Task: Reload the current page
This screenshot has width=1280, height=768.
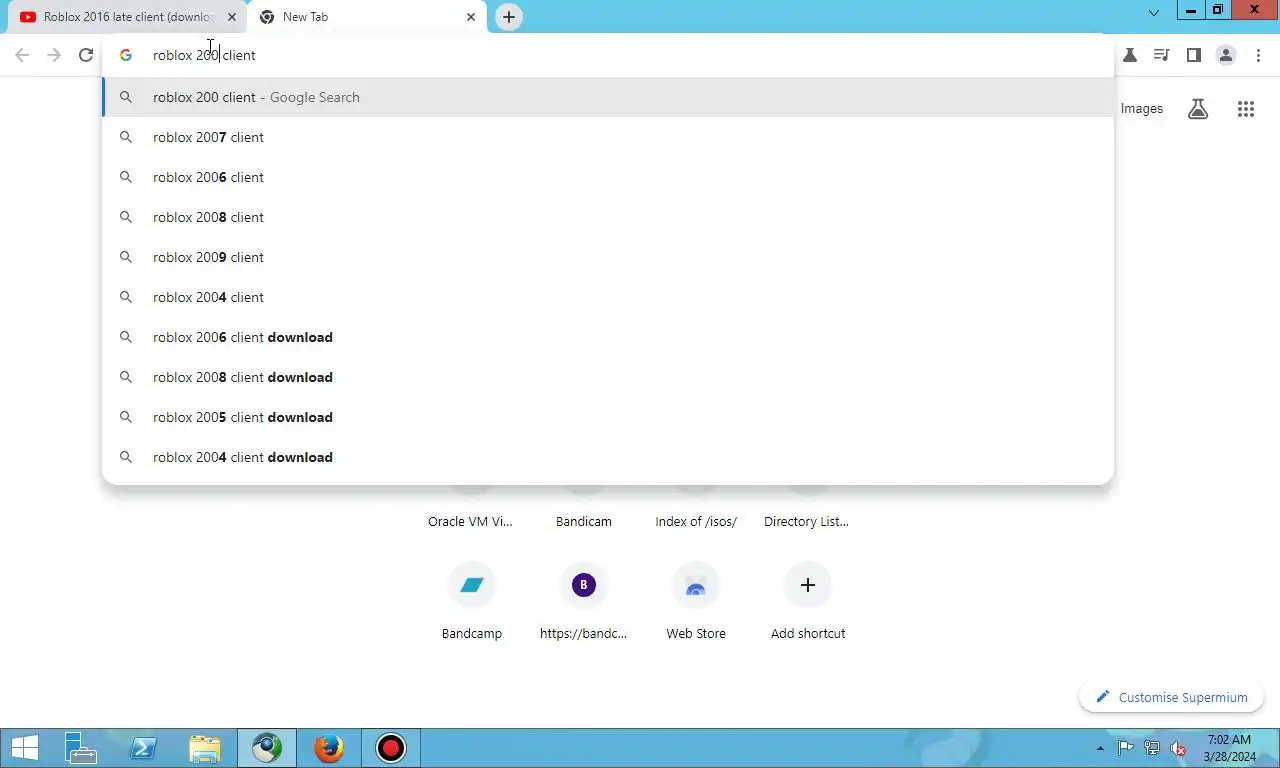Action: [x=86, y=55]
